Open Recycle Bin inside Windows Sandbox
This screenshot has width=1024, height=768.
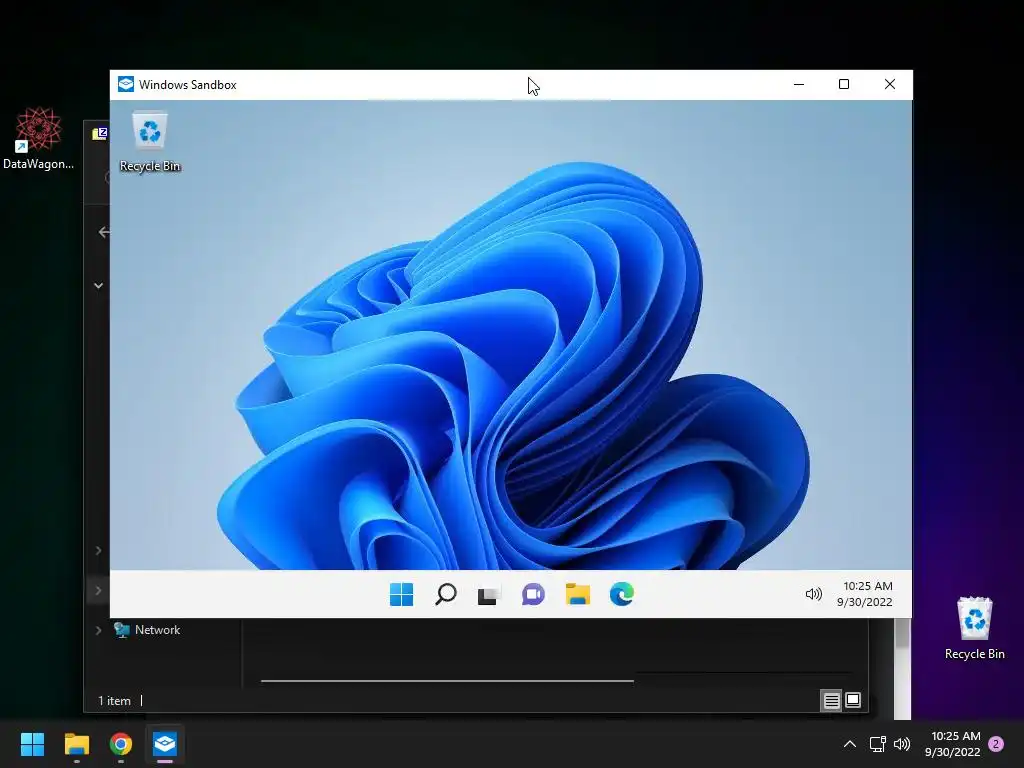point(150,142)
